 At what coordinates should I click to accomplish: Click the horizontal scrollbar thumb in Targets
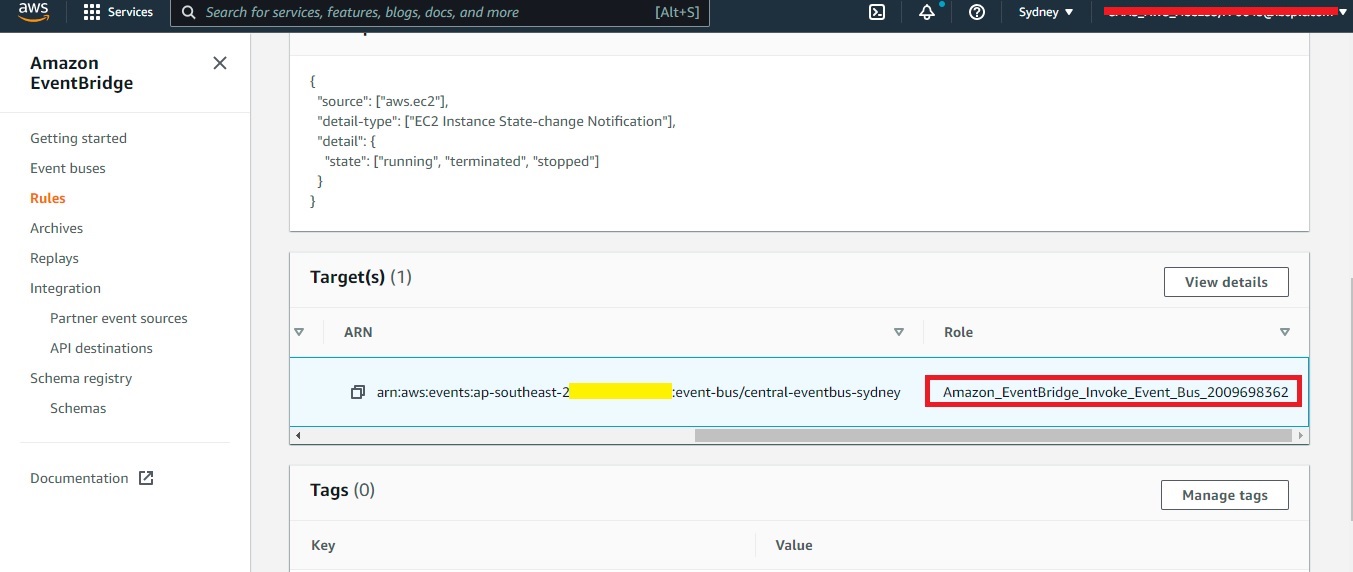point(993,436)
